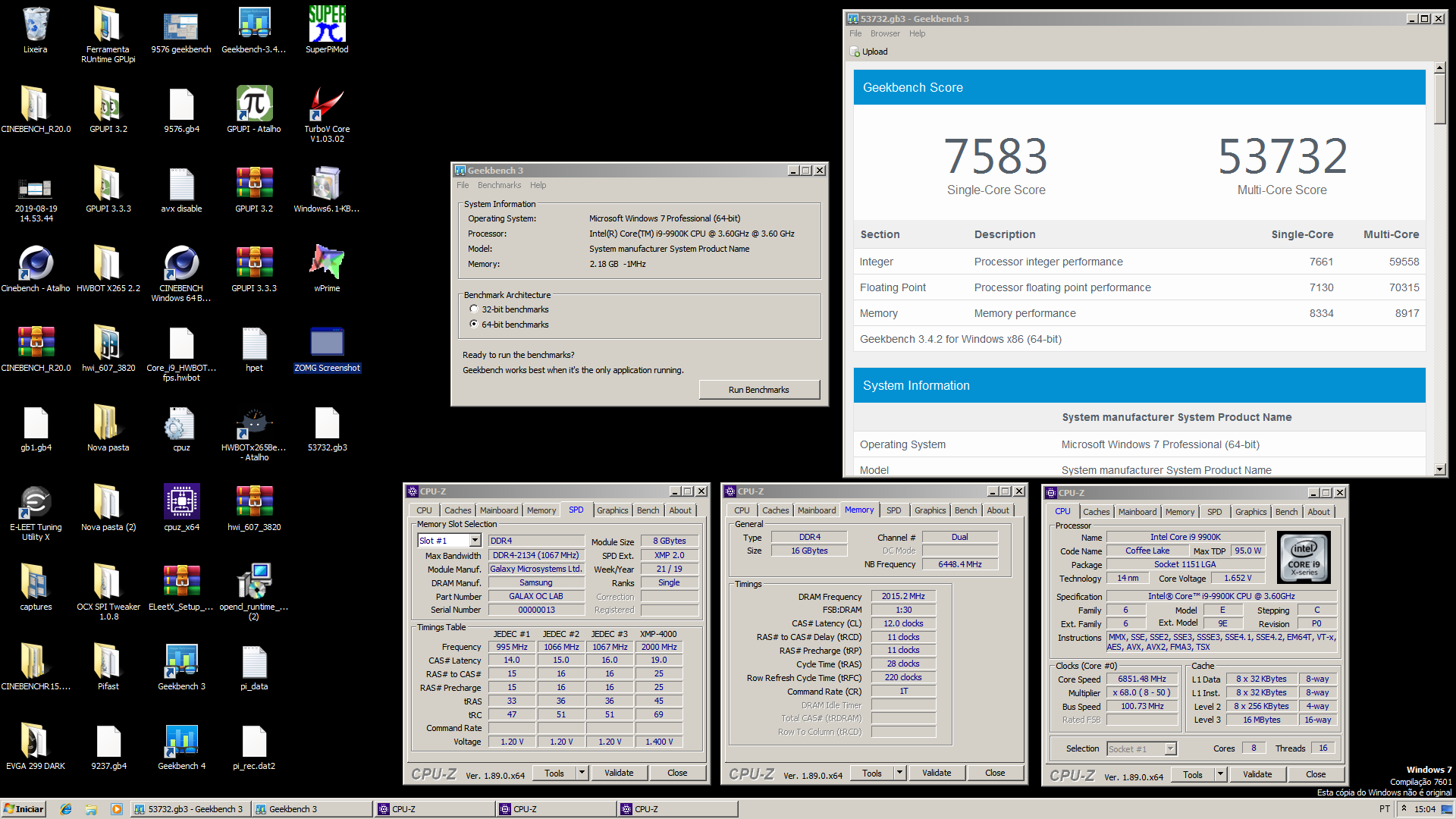
Task: Click the Iniciar start button
Action: click(x=24, y=809)
